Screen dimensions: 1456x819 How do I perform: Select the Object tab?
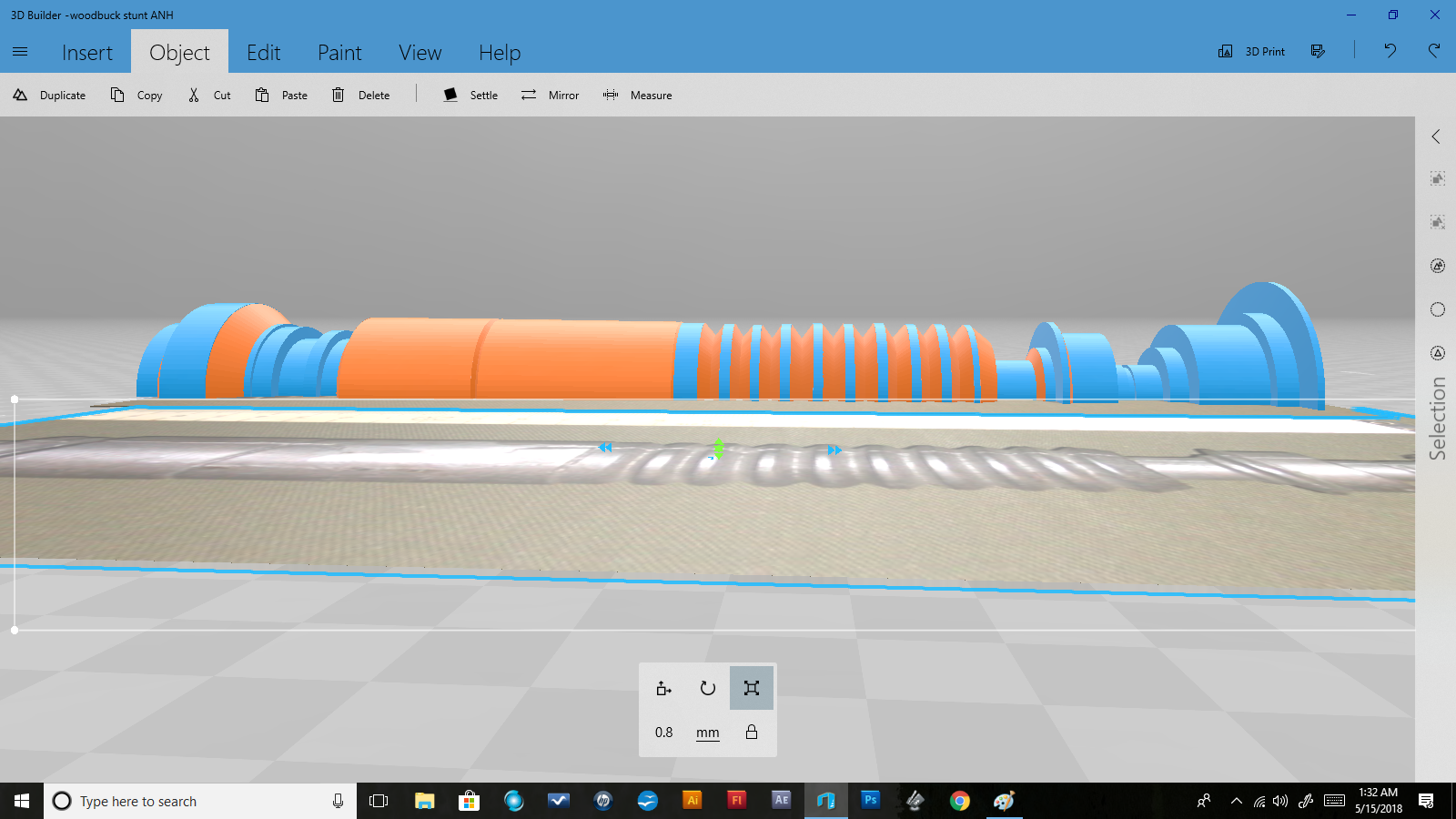click(x=179, y=53)
